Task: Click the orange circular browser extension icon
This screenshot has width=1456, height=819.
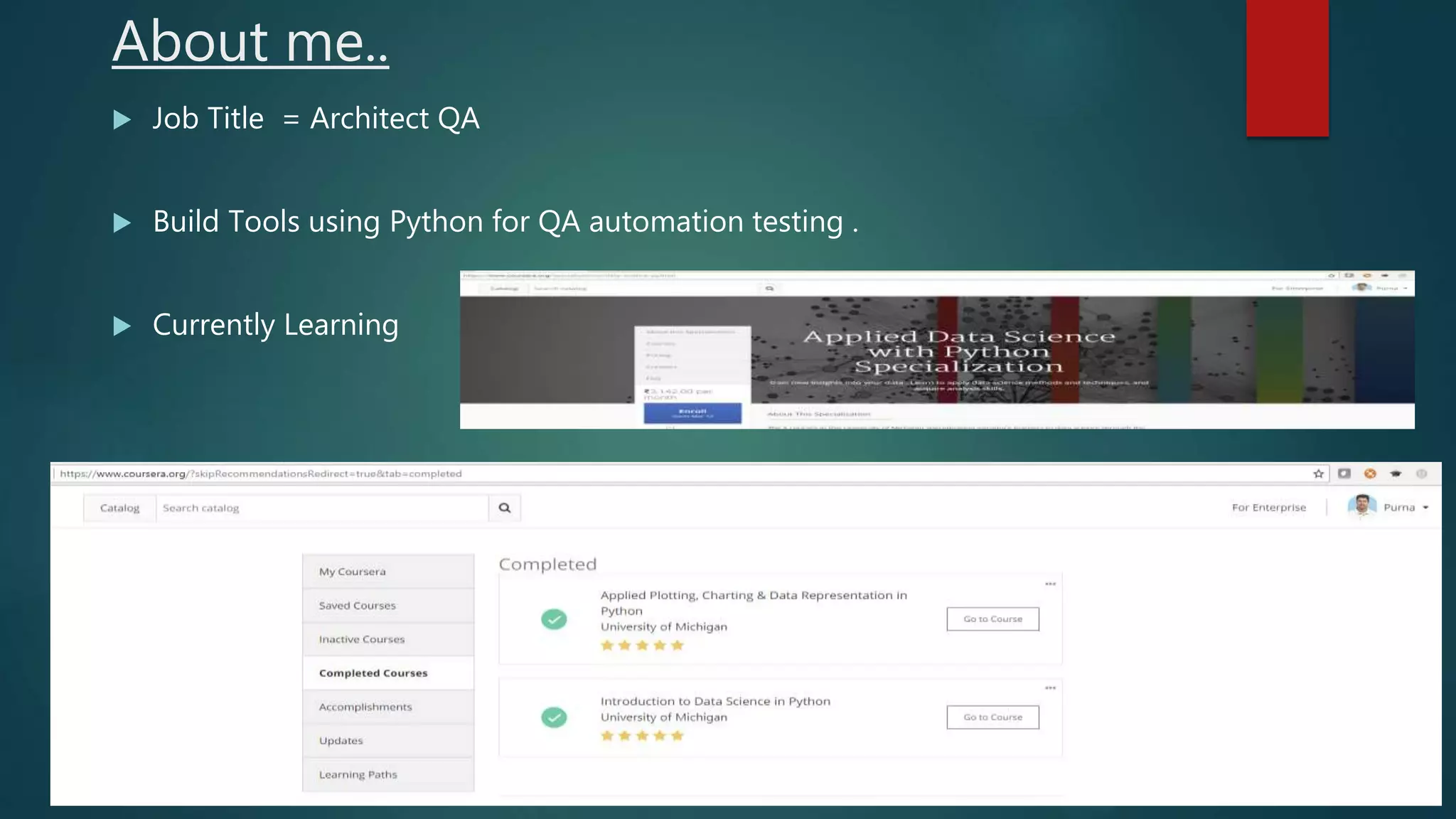Action: (1370, 473)
